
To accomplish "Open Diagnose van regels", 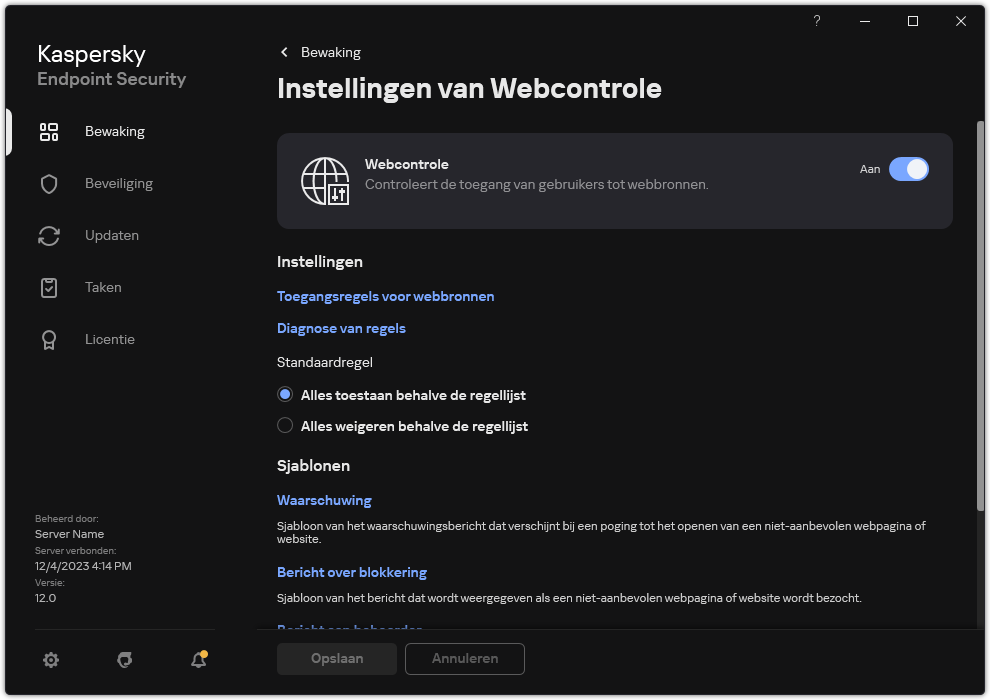I will pos(341,328).
